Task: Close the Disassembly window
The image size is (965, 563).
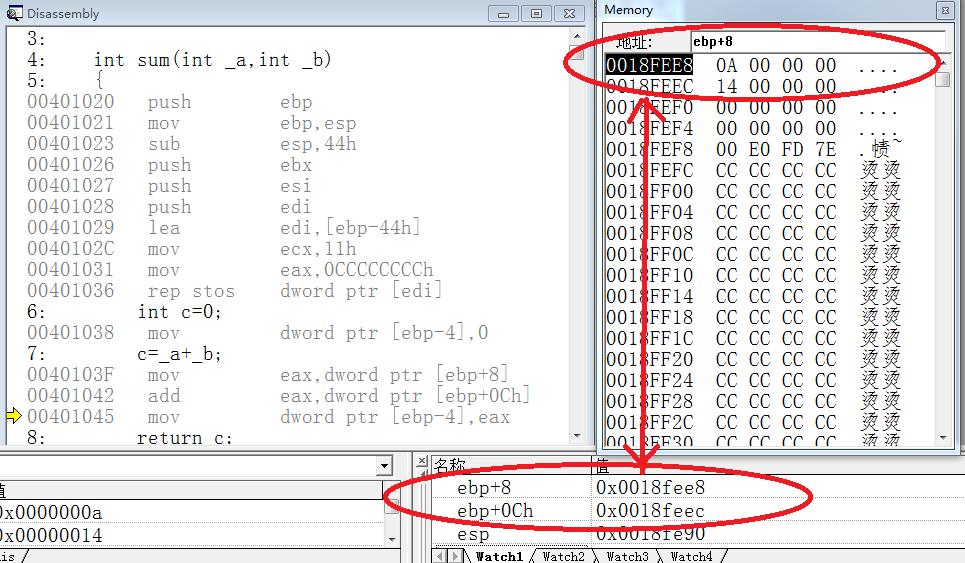Action: point(570,14)
